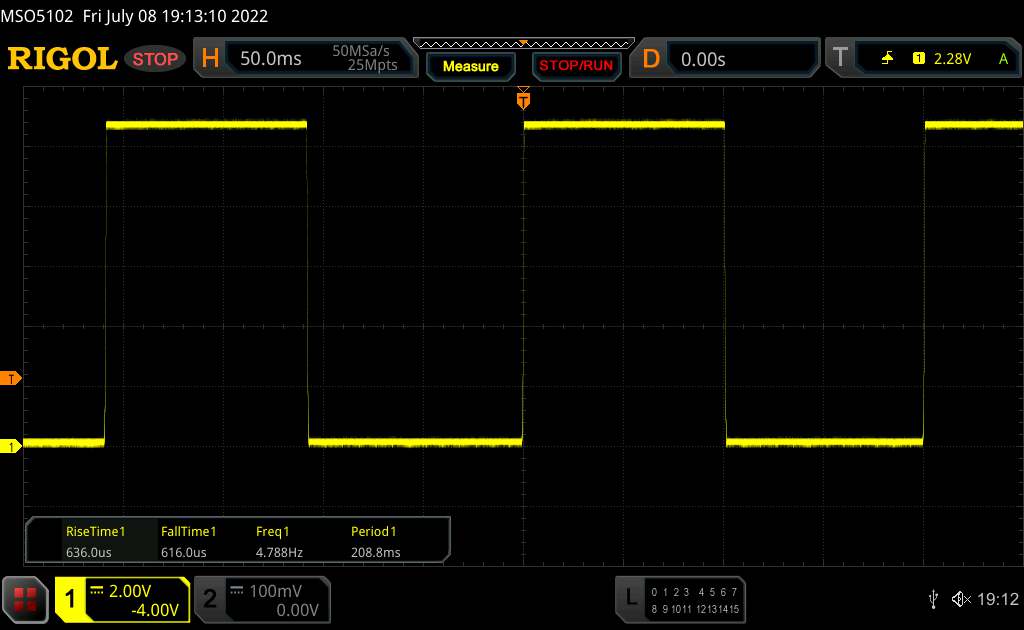The height and width of the screenshot is (630, 1024).
Task: Click the orange trigger level marker at left edge
Action: point(10,379)
